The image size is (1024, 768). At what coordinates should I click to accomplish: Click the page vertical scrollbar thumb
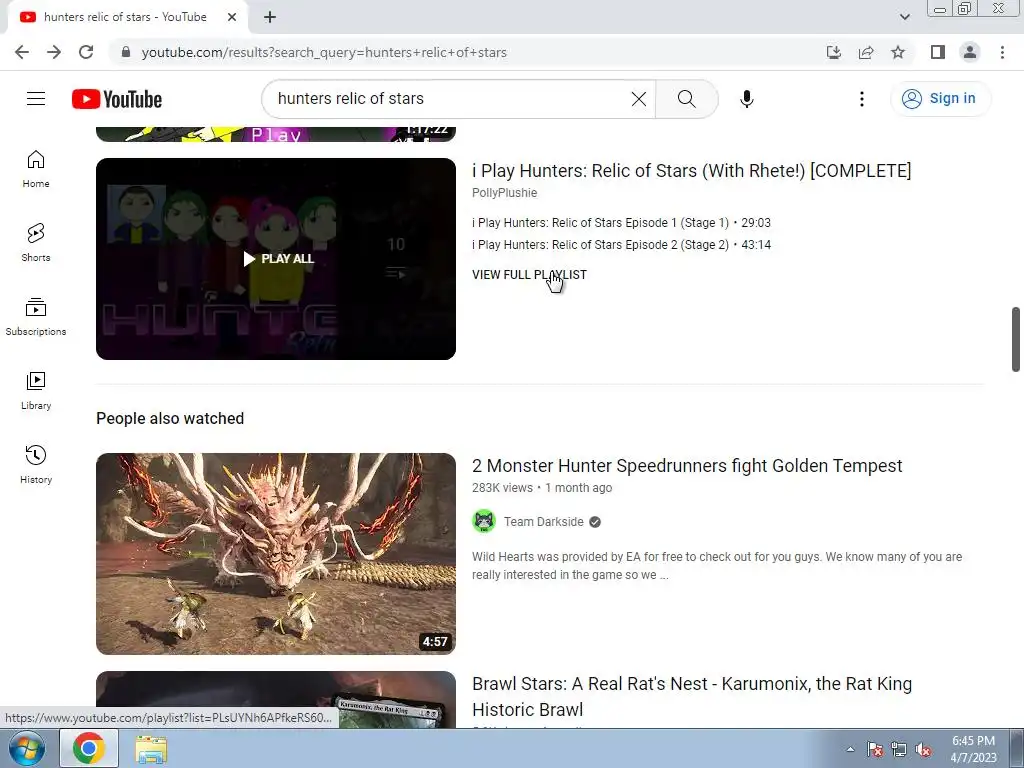pyautogui.click(x=1016, y=339)
